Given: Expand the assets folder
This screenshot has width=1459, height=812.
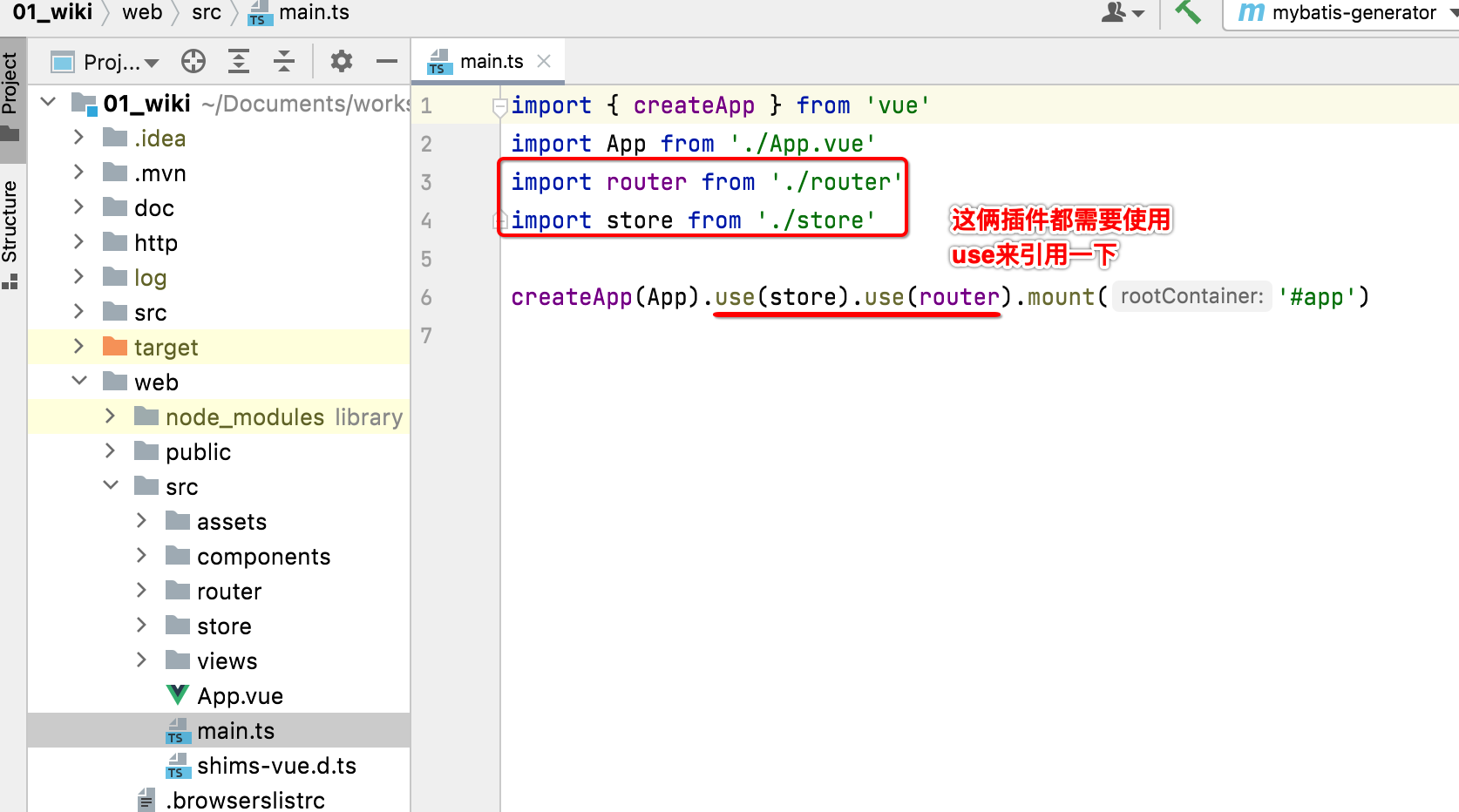Looking at the screenshot, I should (x=142, y=521).
